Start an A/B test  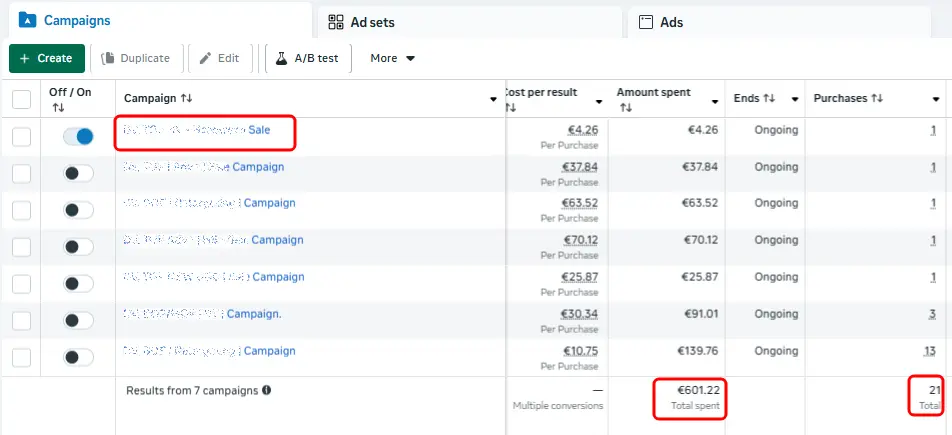coord(308,58)
